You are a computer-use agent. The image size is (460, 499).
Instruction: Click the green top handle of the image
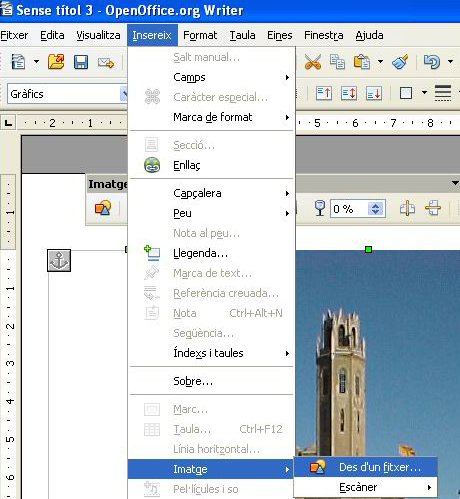pyautogui.click(x=368, y=249)
